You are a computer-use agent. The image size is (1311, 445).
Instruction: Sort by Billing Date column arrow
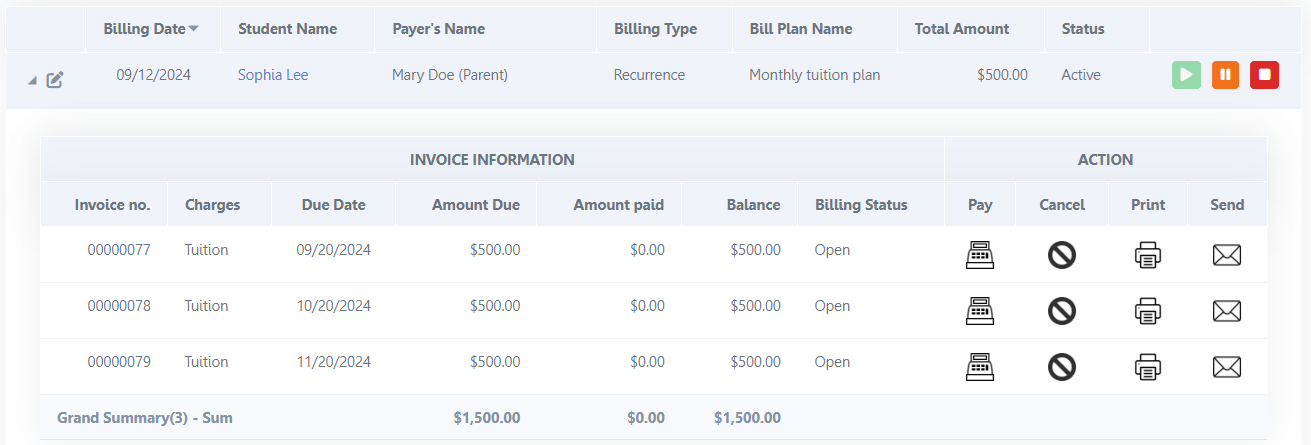click(x=193, y=29)
